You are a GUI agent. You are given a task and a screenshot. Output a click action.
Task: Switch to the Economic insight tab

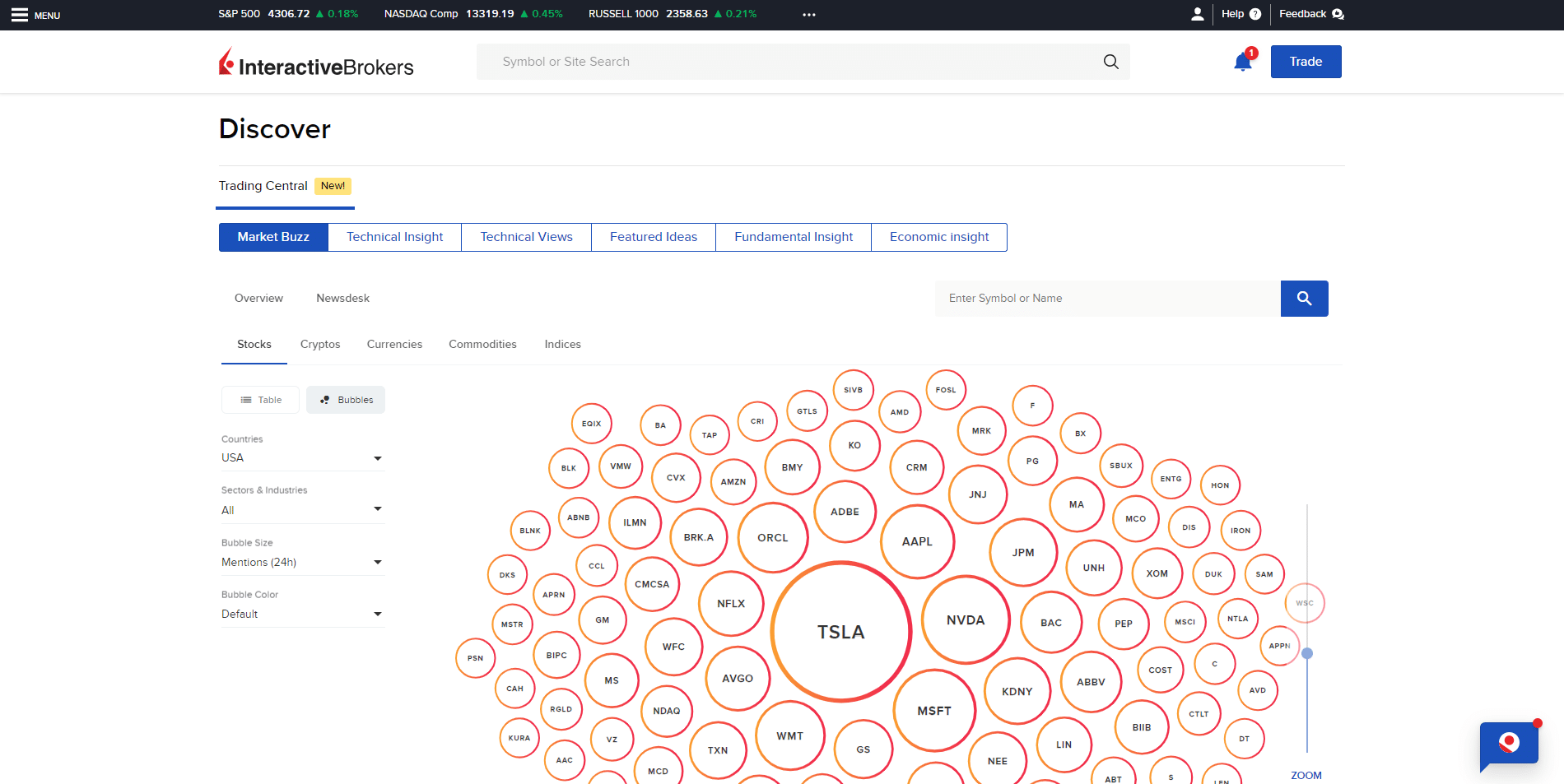point(939,237)
